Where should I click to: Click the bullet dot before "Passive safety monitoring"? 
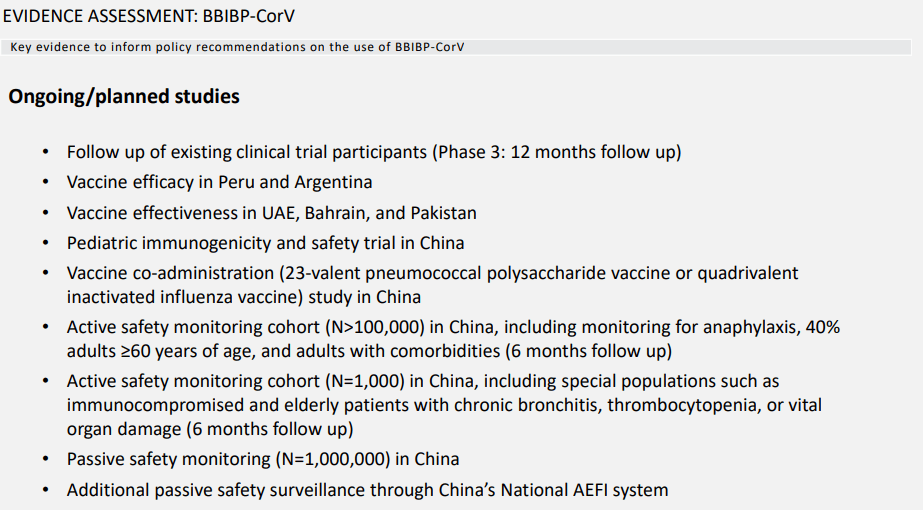click(x=46, y=461)
